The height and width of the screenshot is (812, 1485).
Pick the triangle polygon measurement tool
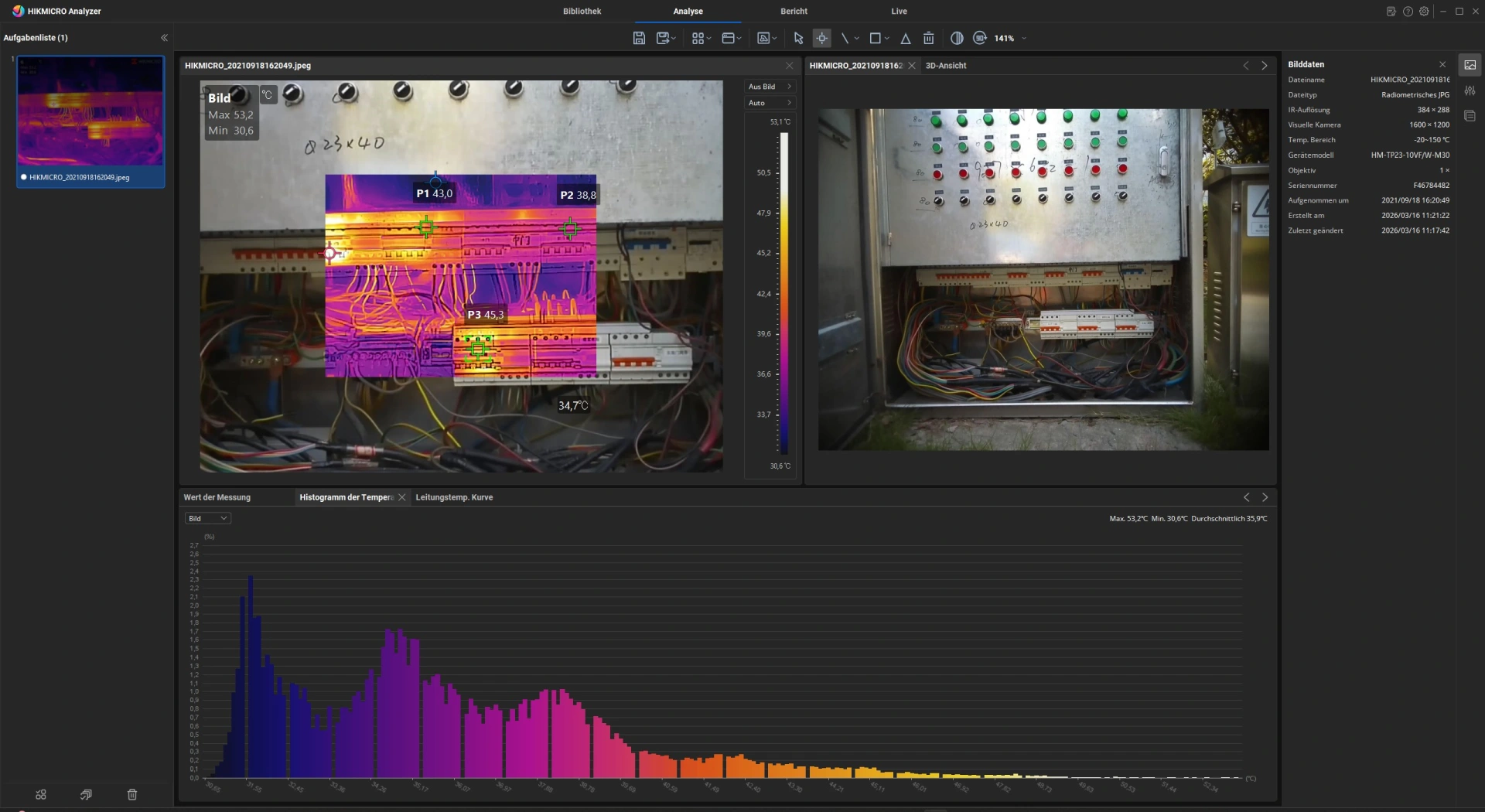905,38
